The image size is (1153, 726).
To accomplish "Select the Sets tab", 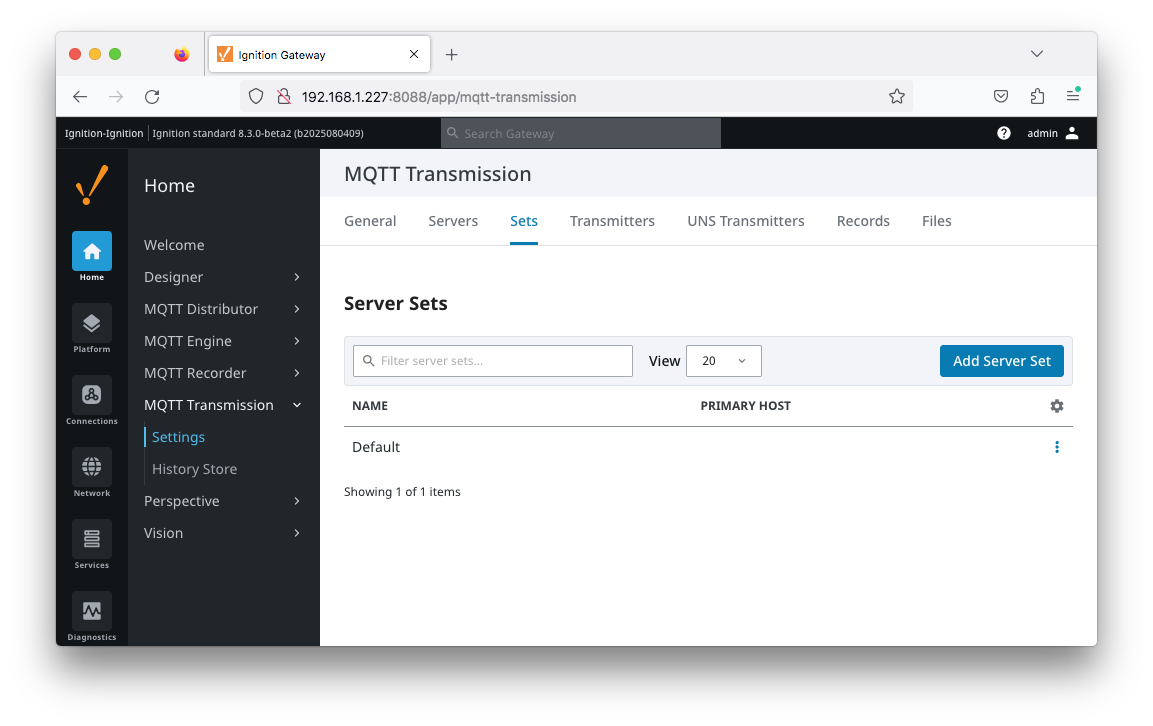I will [x=524, y=221].
